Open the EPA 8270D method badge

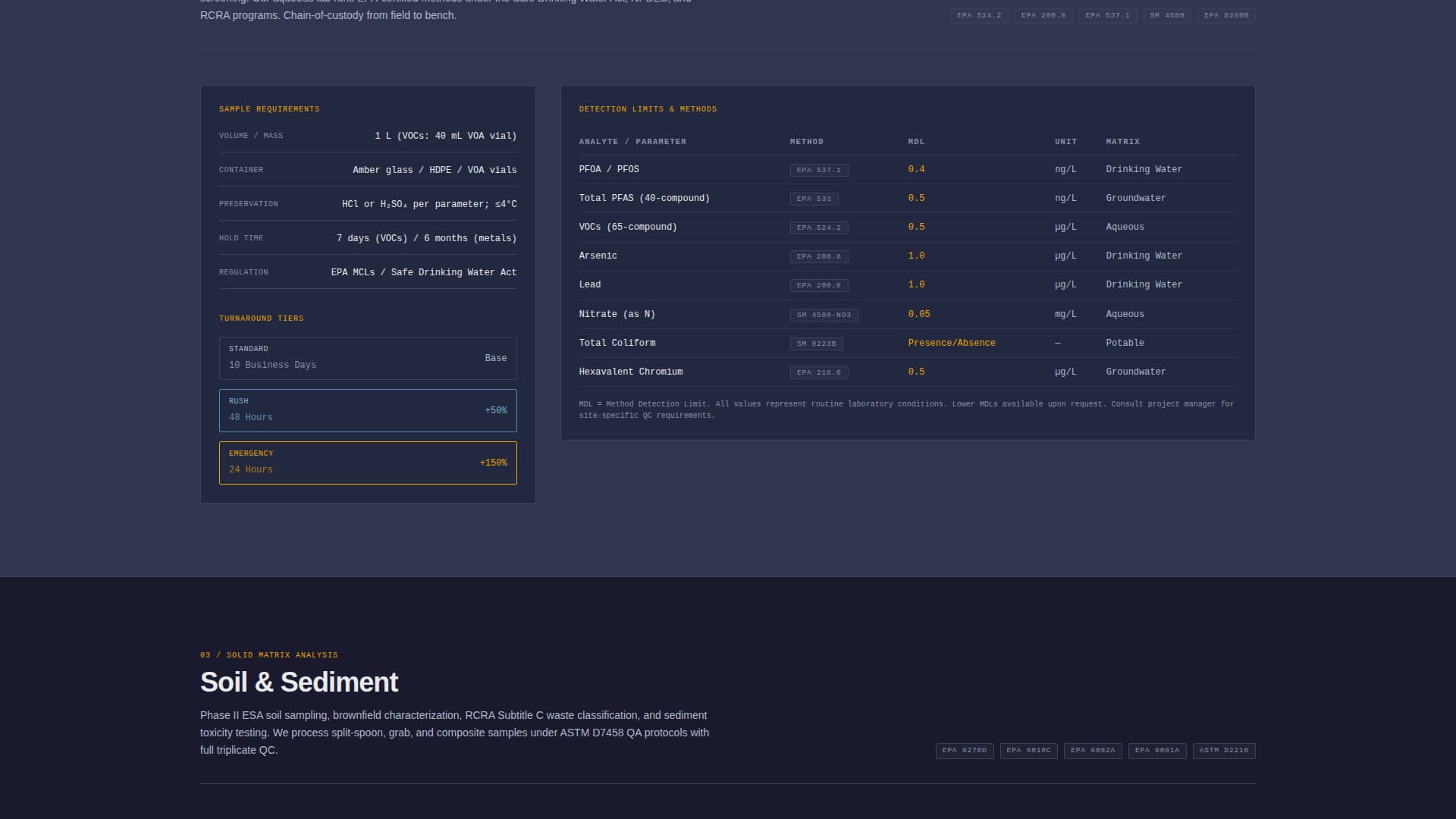tap(964, 751)
